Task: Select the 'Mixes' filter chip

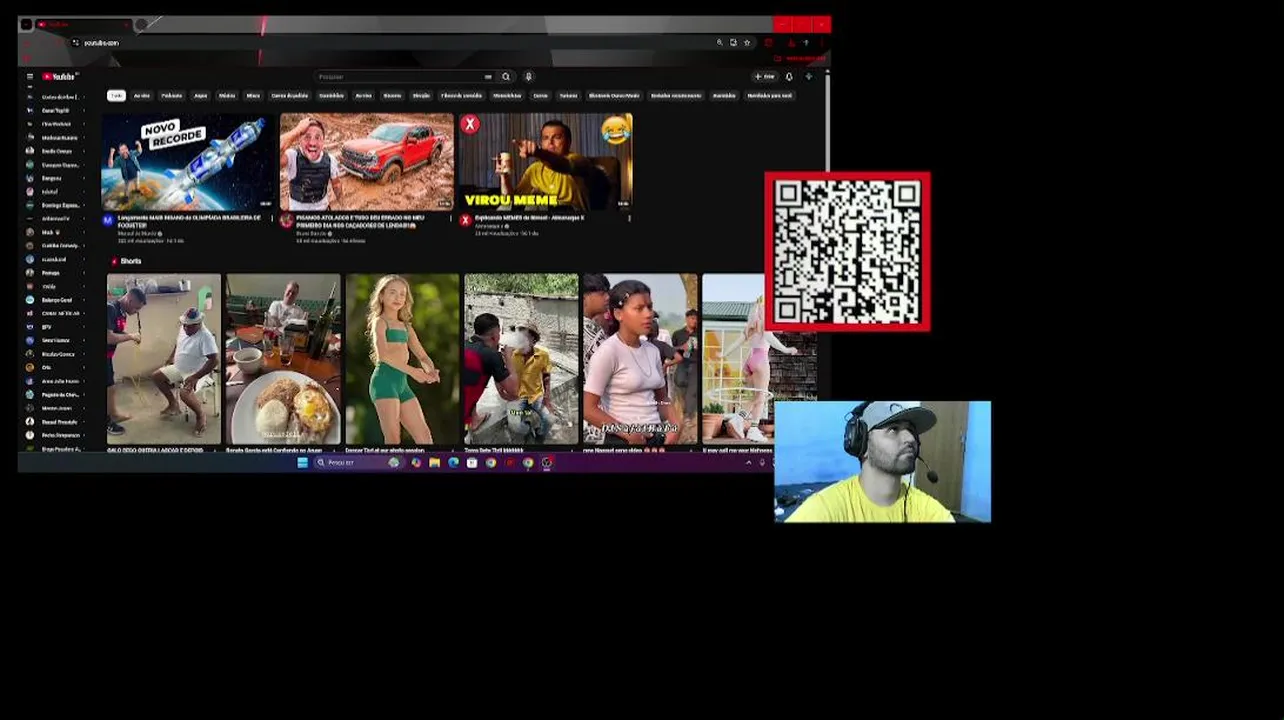Action: 253,95
